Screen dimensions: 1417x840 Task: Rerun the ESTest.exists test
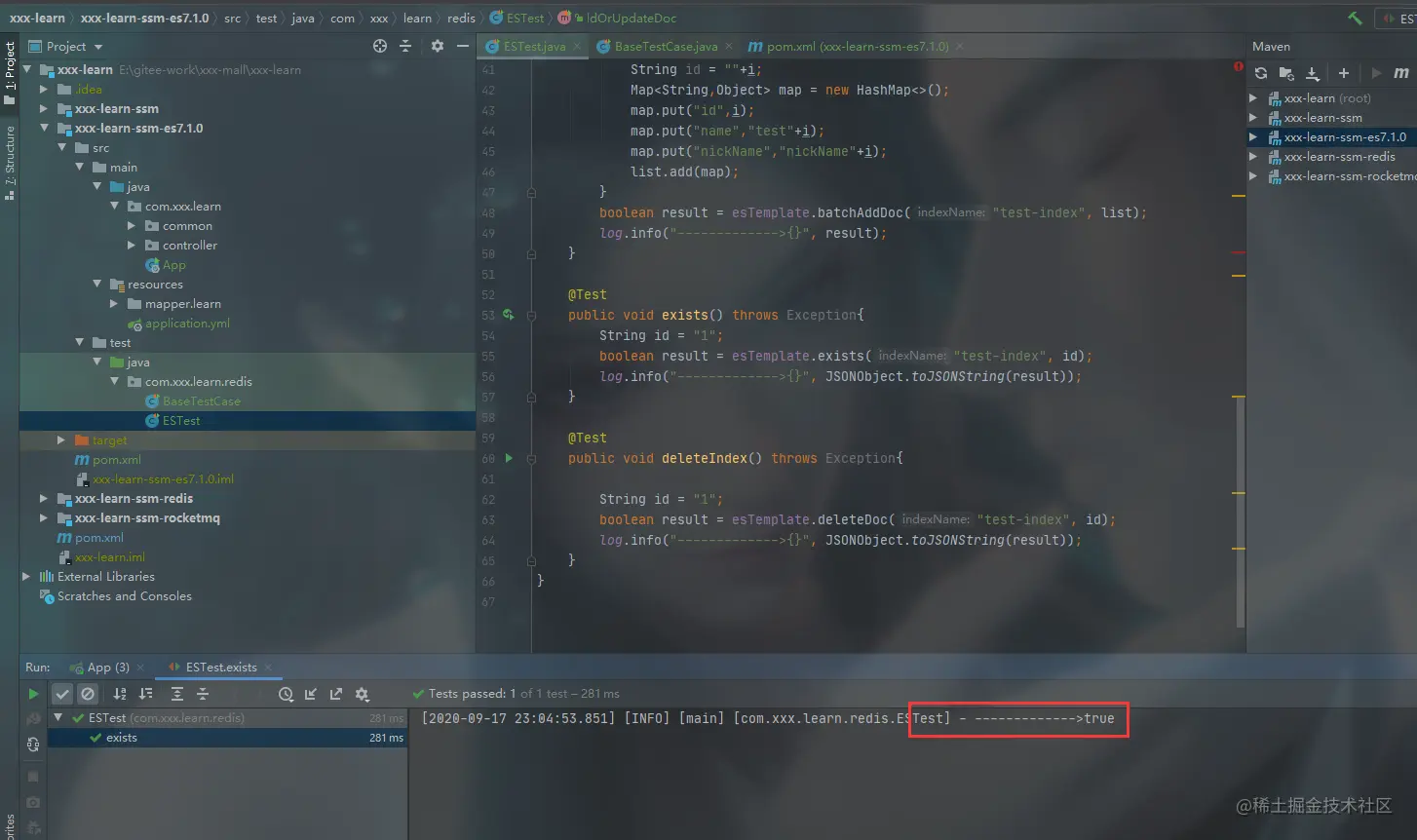click(x=33, y=694)
